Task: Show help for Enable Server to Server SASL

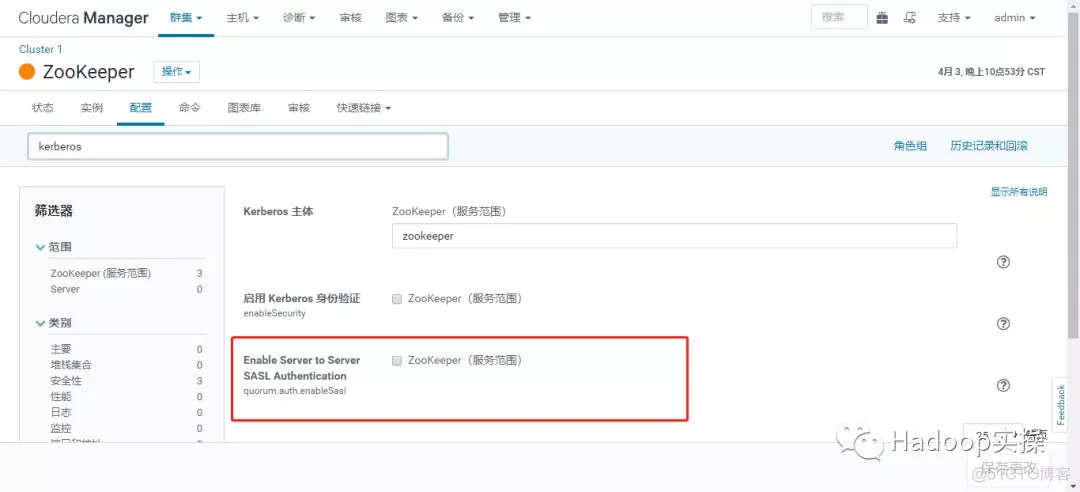Action: 1004,385
